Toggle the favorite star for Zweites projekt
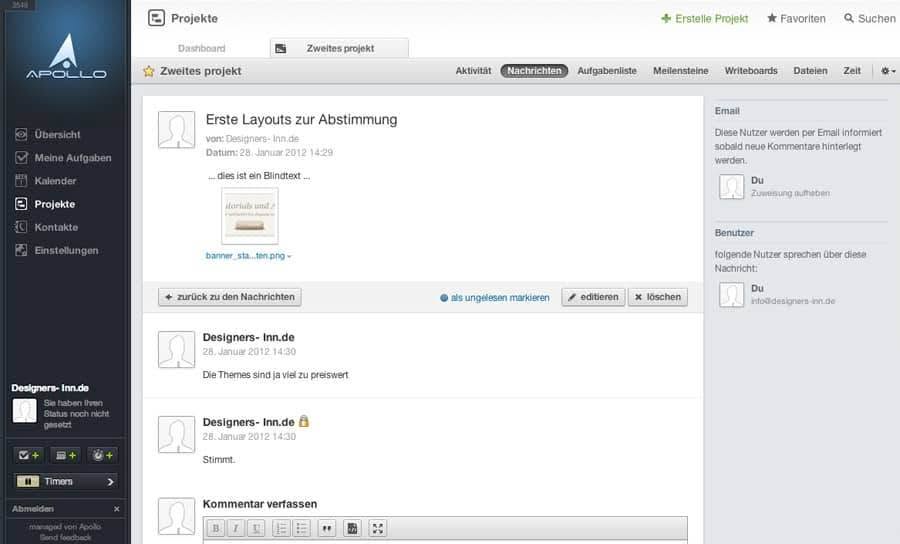900x544 pixels. [149, 71]
